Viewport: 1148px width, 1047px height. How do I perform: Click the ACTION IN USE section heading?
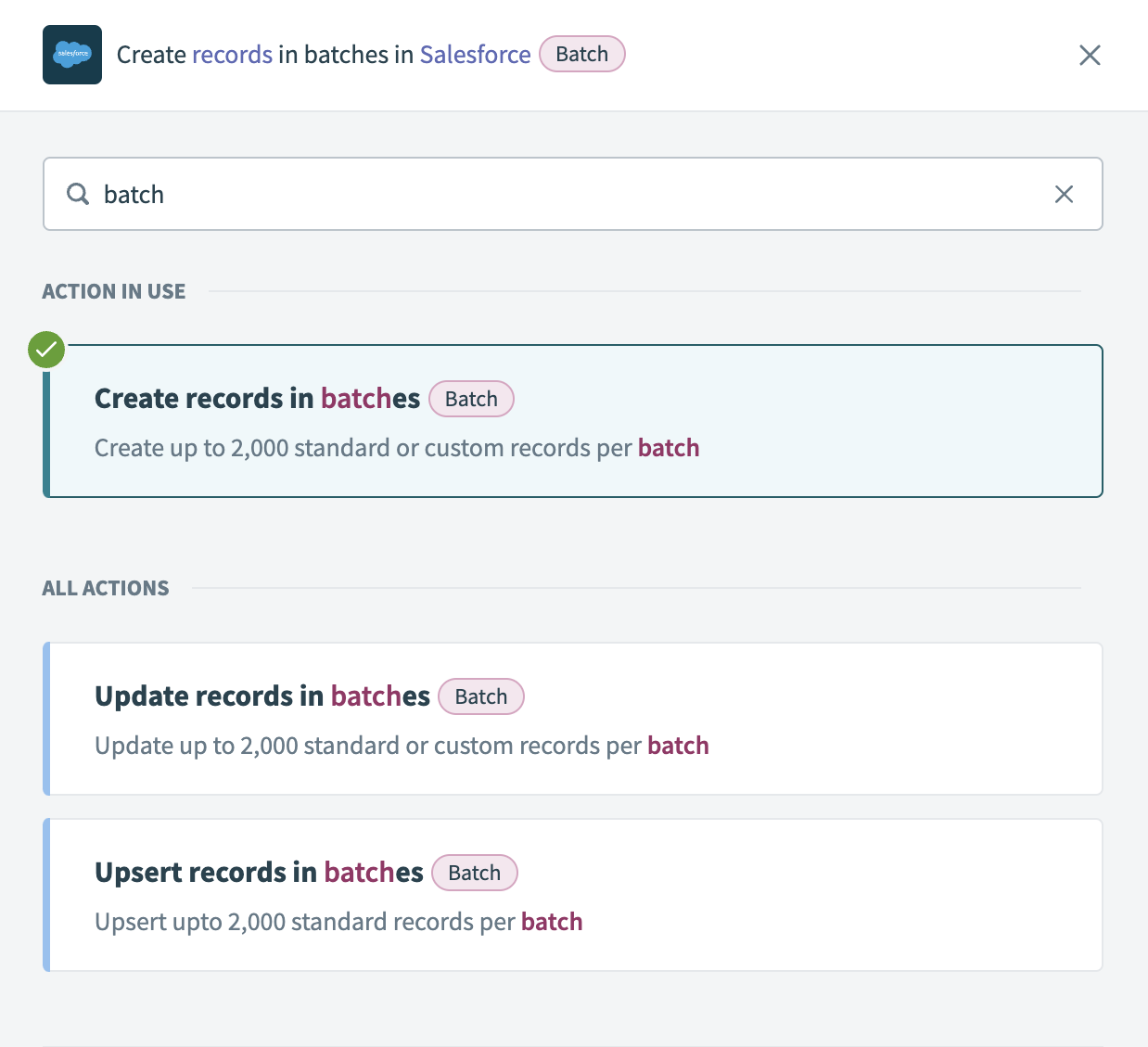pos(113,291)
